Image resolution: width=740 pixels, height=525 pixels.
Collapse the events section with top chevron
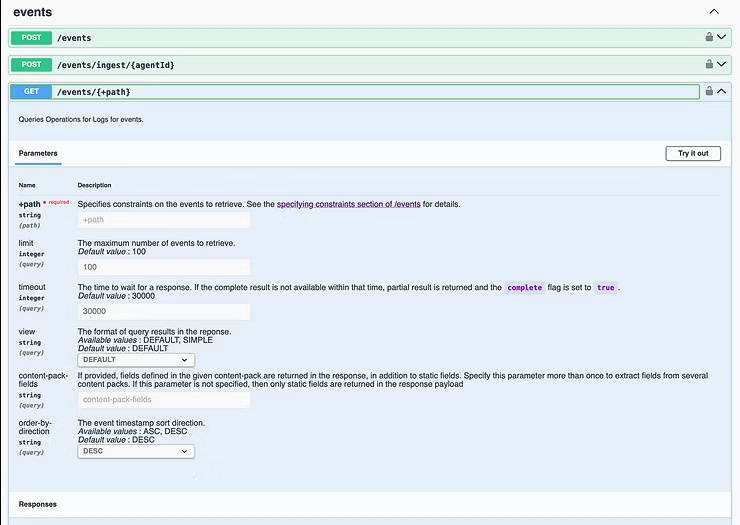coord(713,11)
